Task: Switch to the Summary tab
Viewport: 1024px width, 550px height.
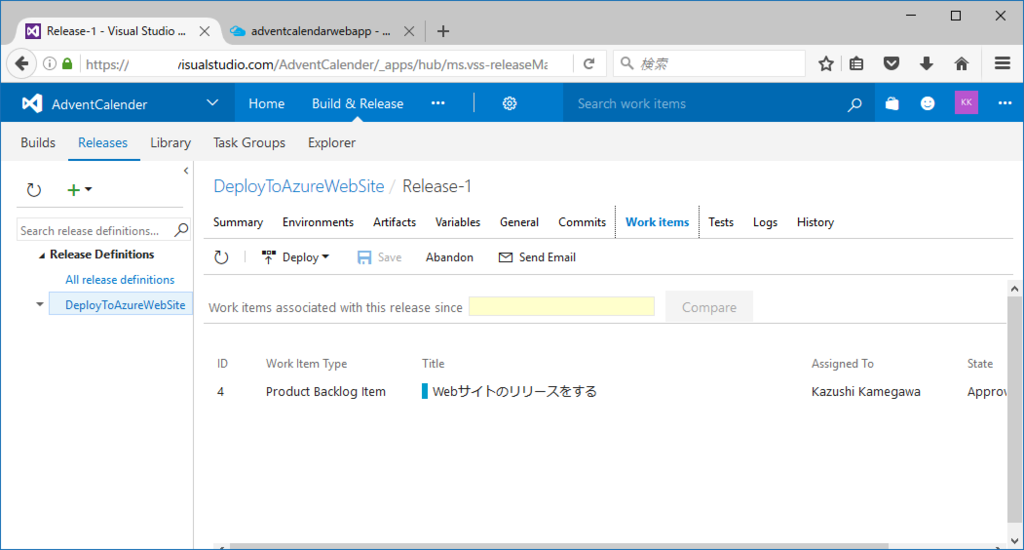Action: pyautogui.click(x=238, y=222)
